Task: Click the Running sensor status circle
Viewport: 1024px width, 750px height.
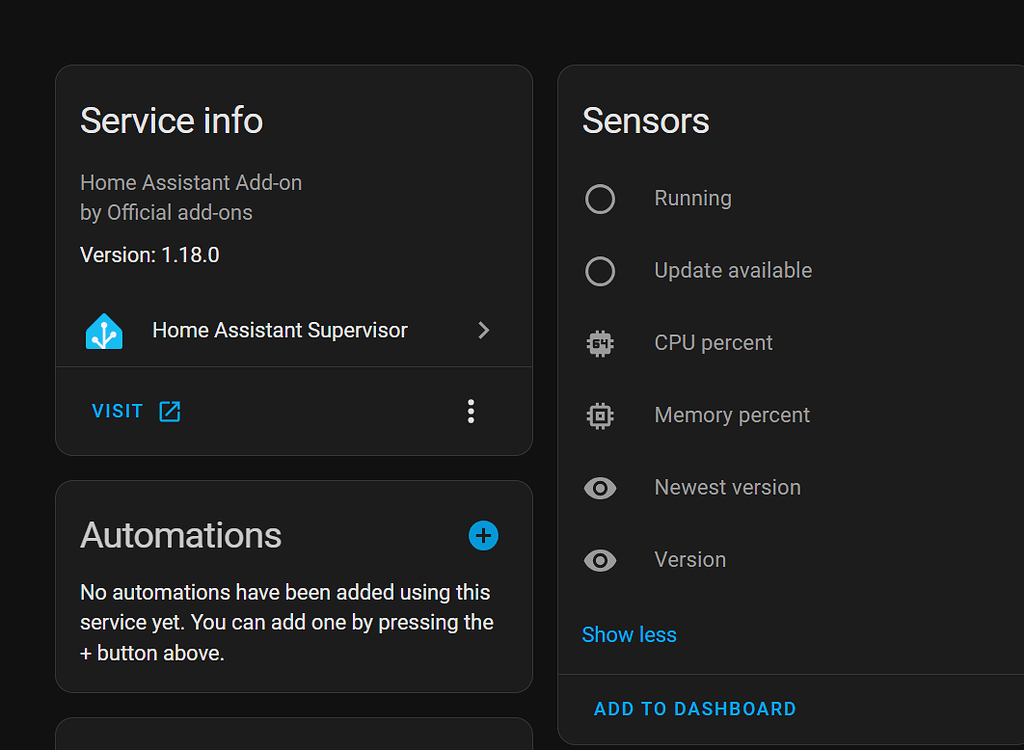Action: tap(600, 199)
